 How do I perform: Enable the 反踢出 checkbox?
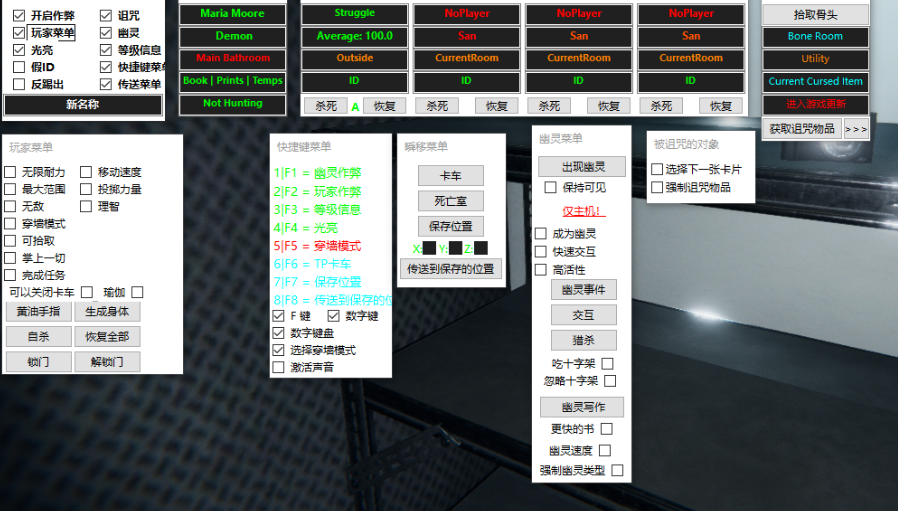tap(19, 84)
